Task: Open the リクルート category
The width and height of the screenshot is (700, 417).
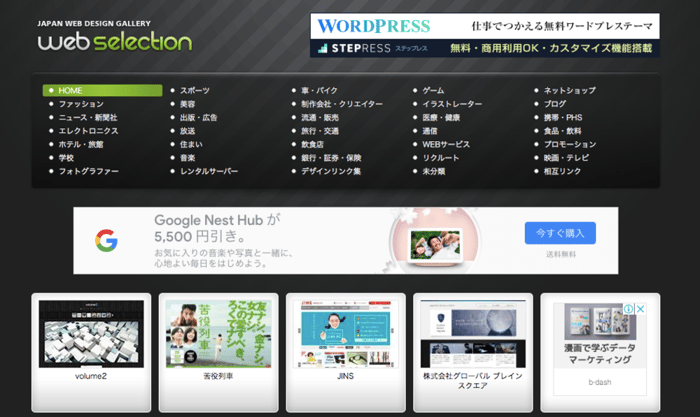Action: coord(441,158)
